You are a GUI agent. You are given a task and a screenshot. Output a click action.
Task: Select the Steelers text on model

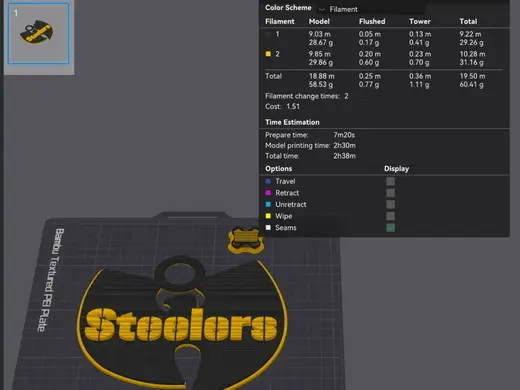coord(181,324)
